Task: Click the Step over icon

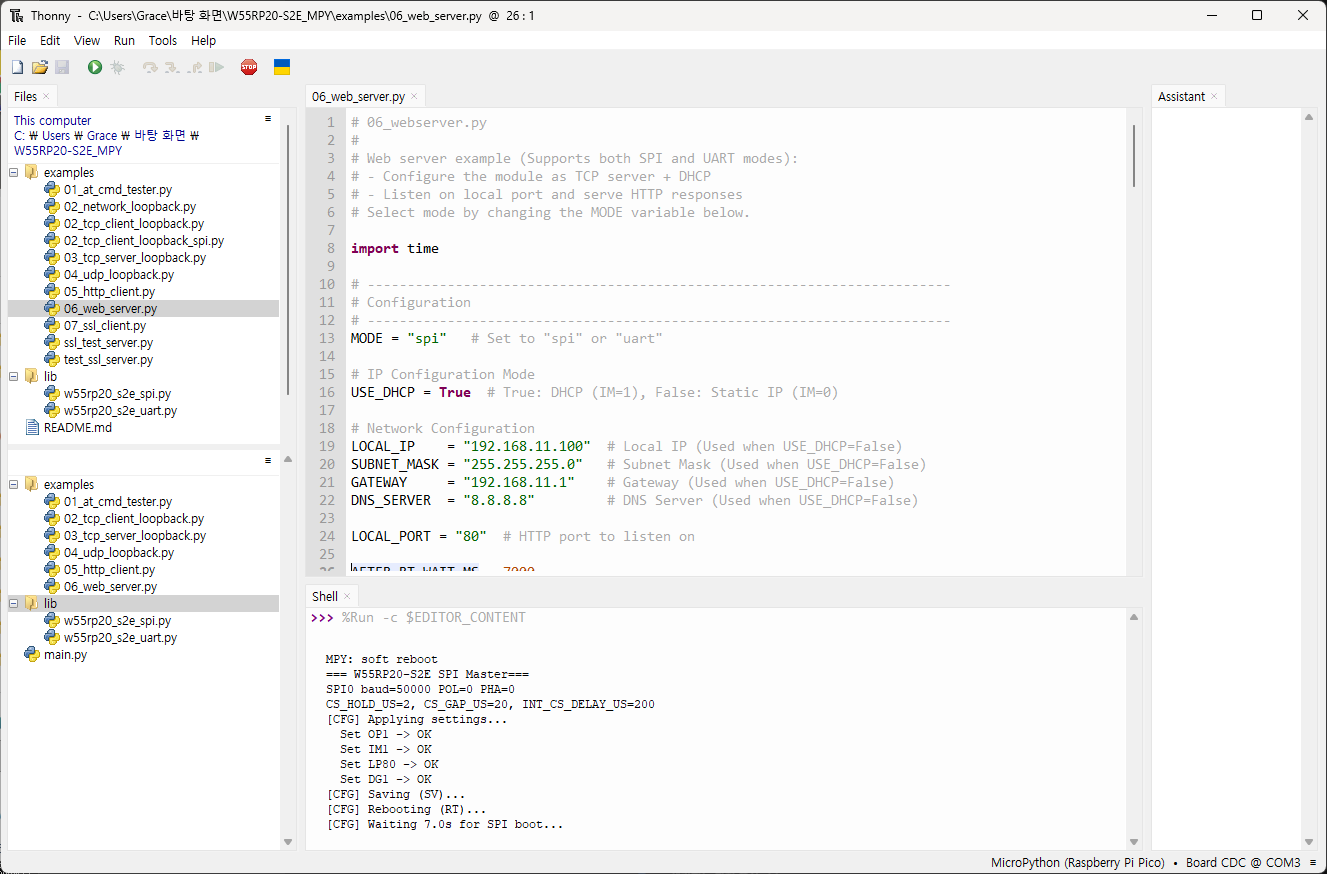Action: tap(150, 67)
